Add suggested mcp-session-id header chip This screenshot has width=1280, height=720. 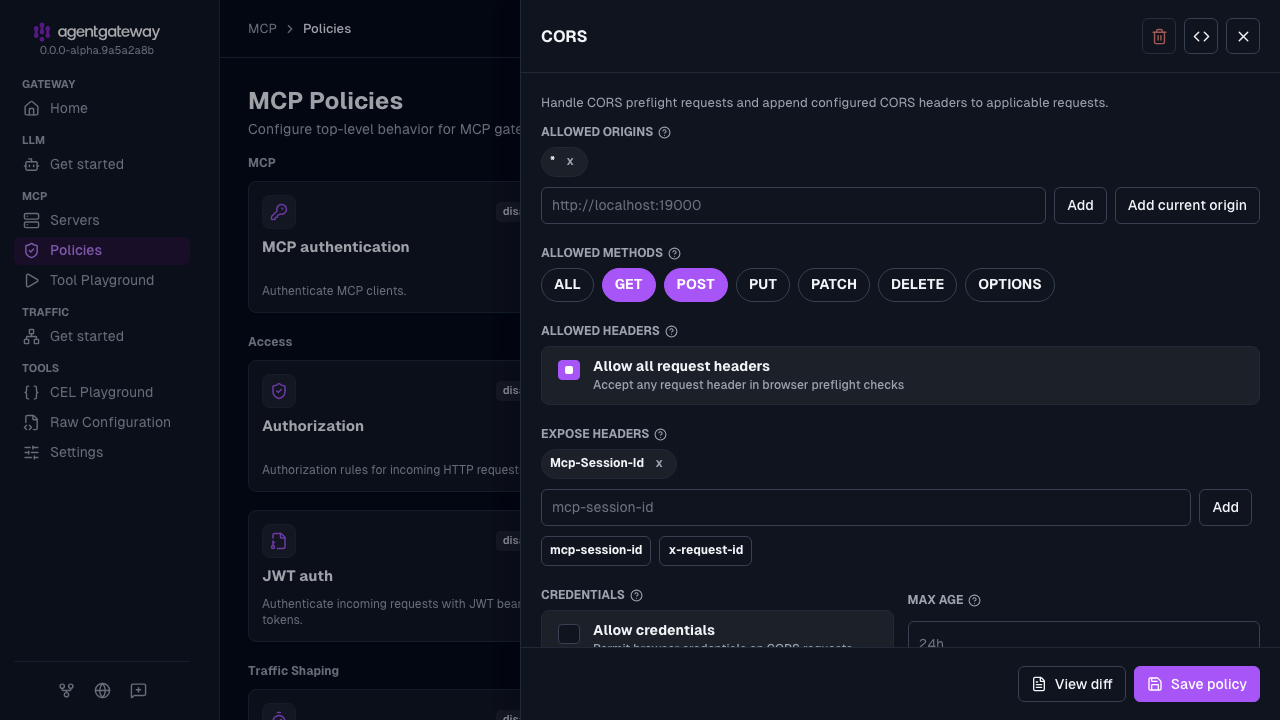(596, 551)
